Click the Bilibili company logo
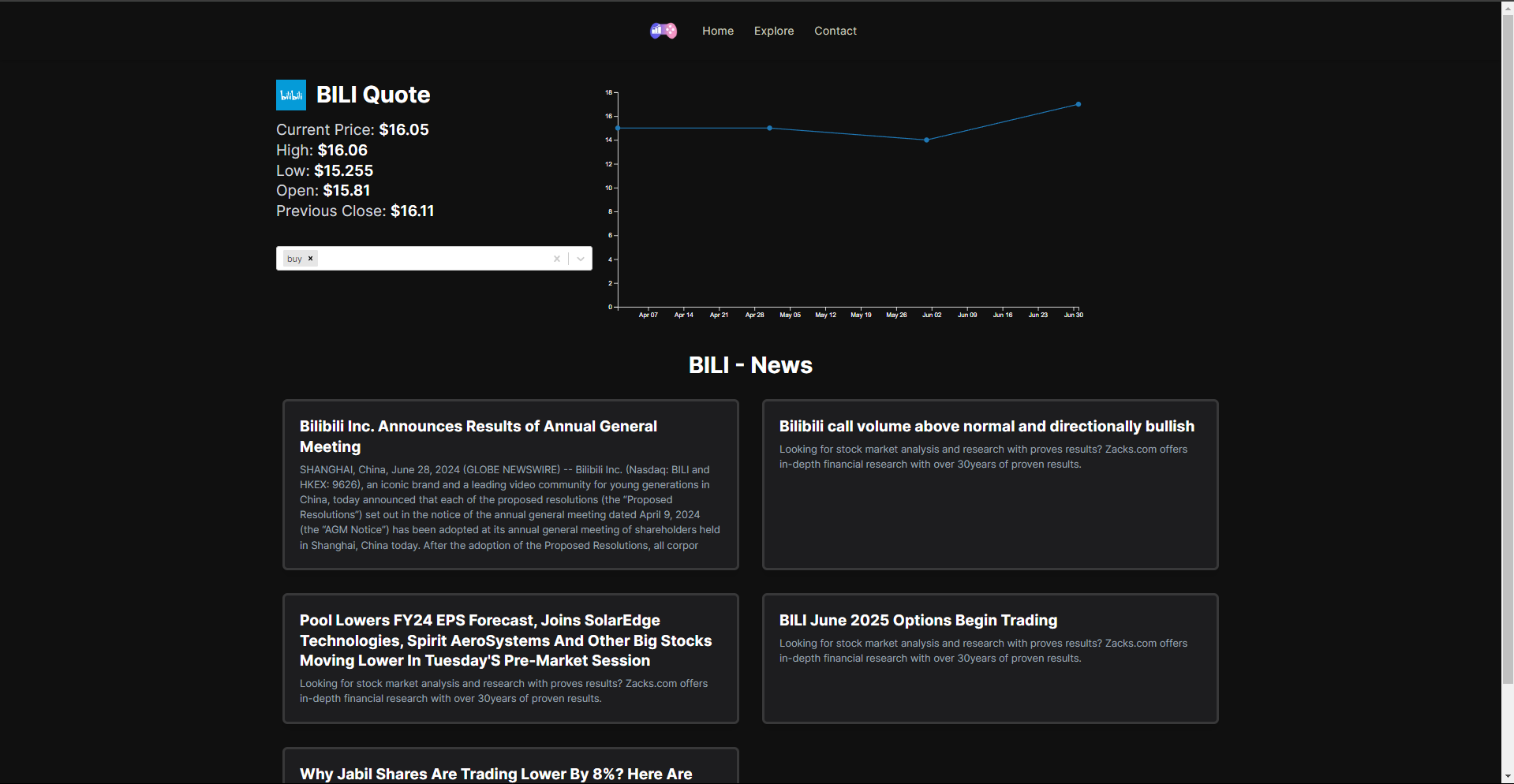 [291, 95]
